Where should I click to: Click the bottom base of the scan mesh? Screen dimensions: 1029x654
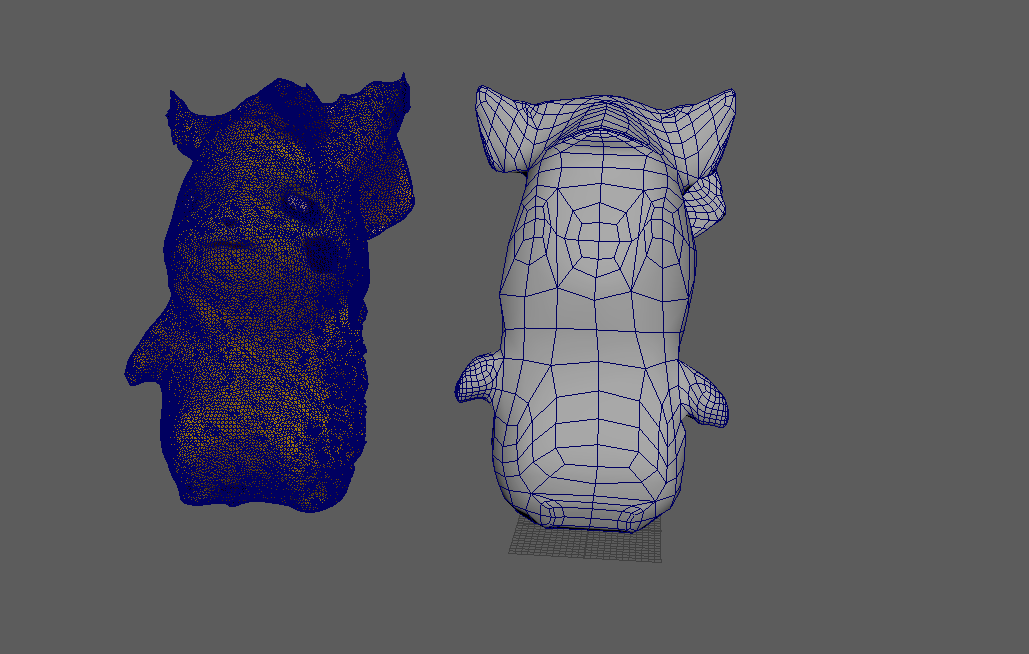click(260, 495)
